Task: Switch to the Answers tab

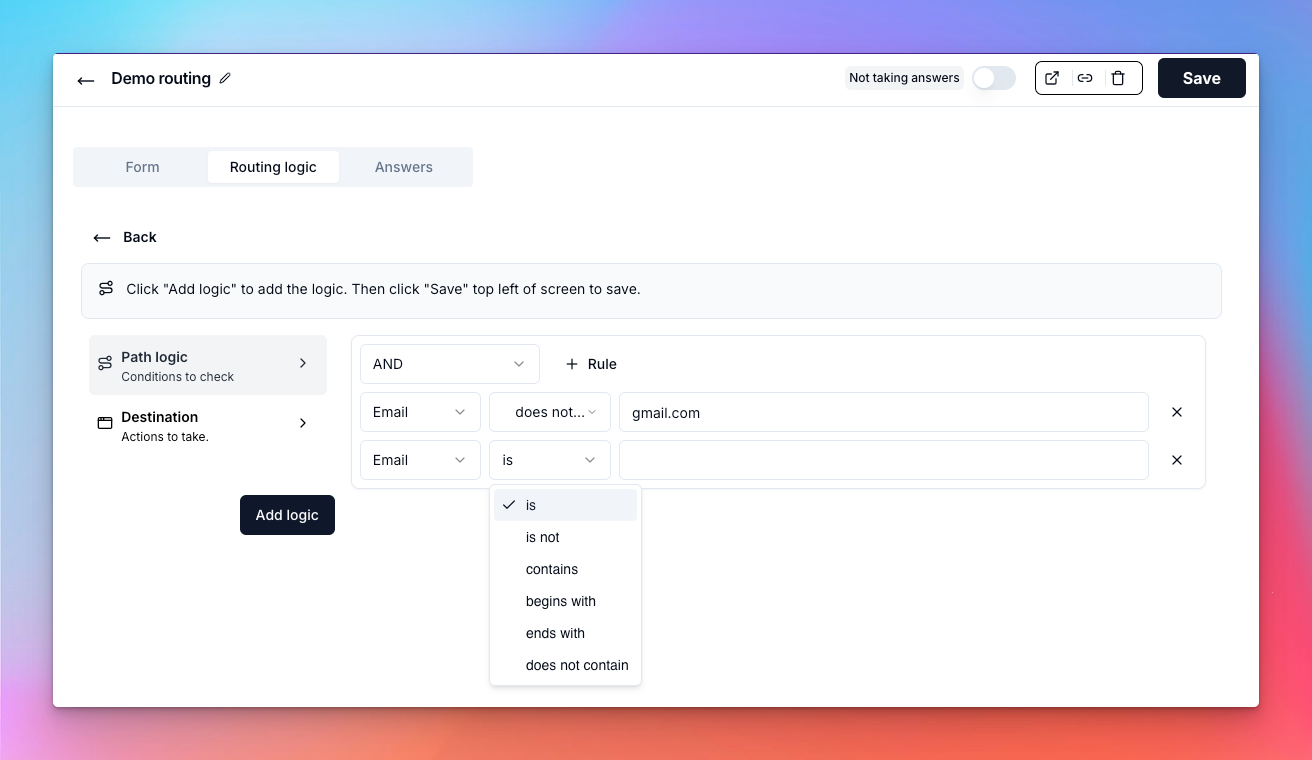Action: point(404,167)
